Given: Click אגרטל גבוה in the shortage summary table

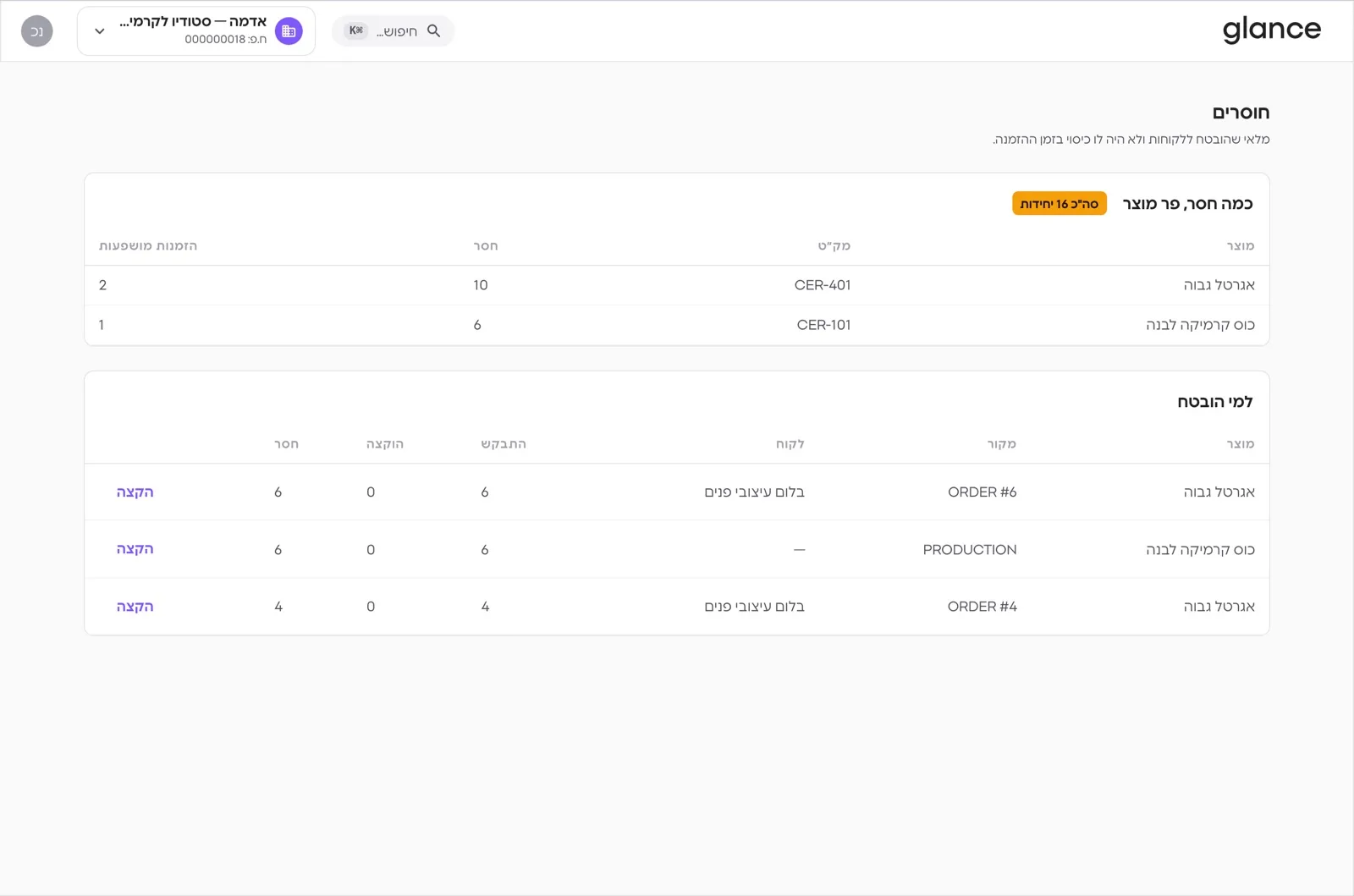Looking at the screenshot, I should (x=1219, y=285).
